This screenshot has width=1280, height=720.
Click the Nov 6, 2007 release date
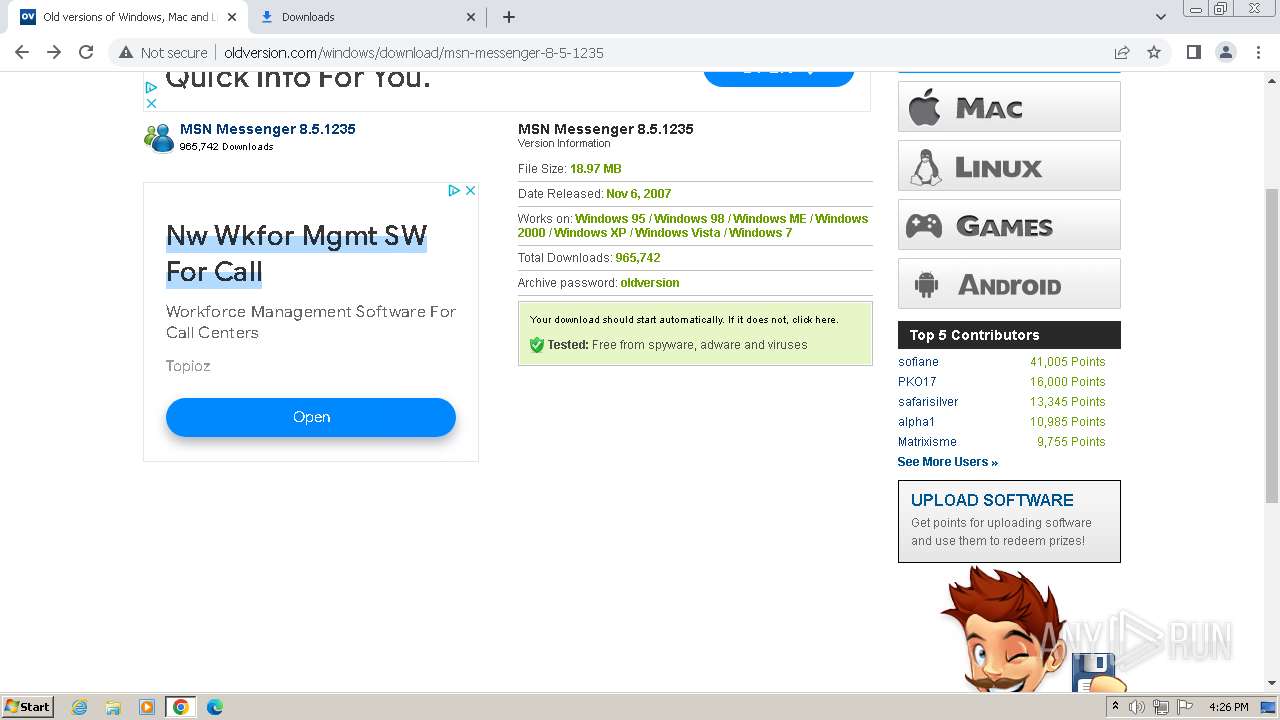639,194
